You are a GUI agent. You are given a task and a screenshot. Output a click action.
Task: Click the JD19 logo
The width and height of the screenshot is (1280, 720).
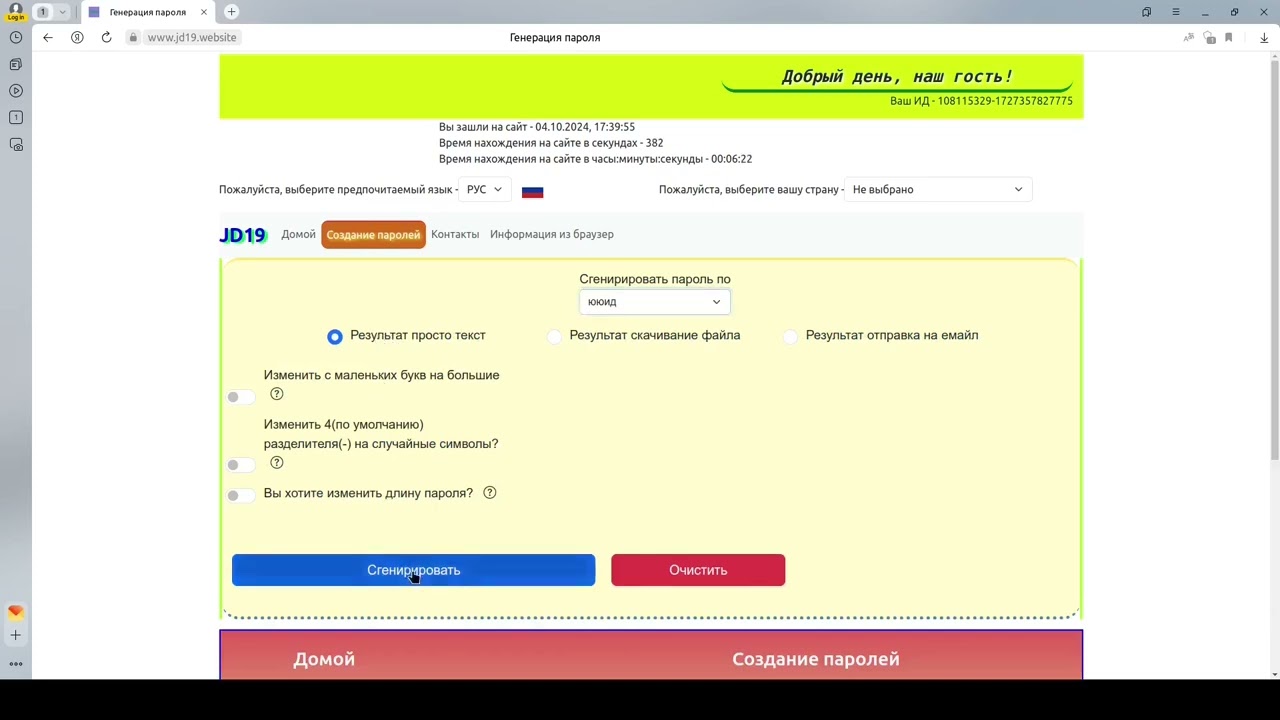pyautogui.click(x=243, y=235)
